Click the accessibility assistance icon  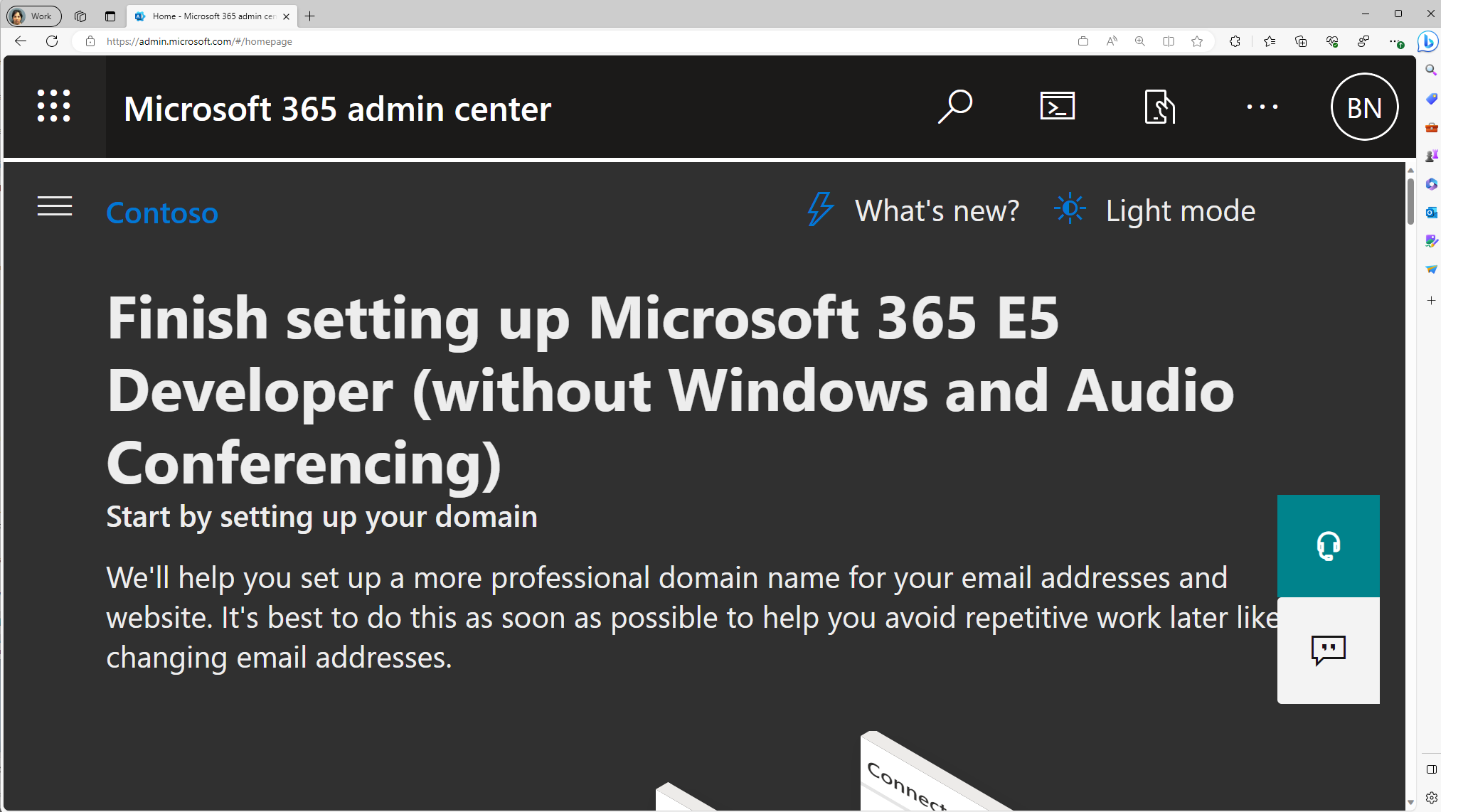tap(1159, 107)
